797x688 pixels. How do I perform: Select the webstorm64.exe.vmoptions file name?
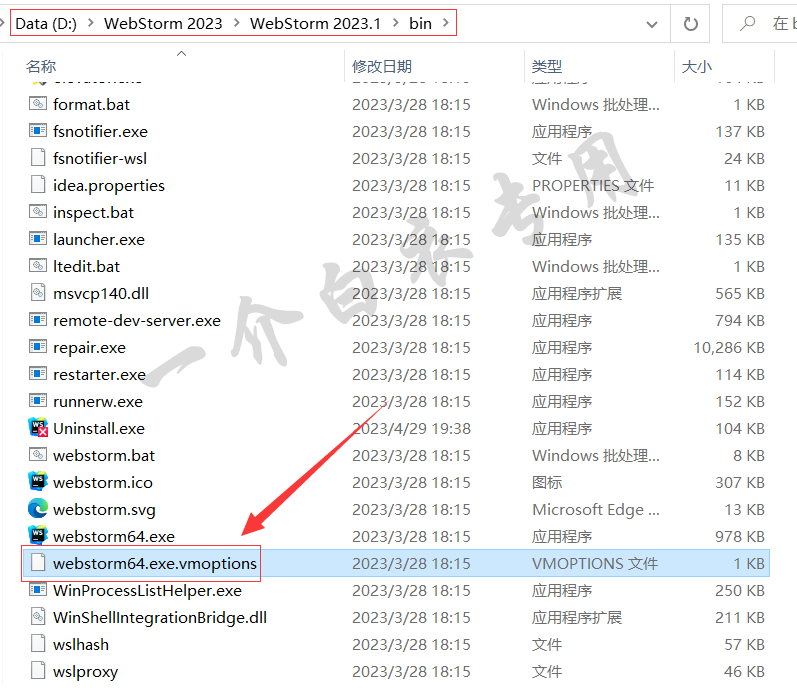pyautogui.click(x=155, y=563)
